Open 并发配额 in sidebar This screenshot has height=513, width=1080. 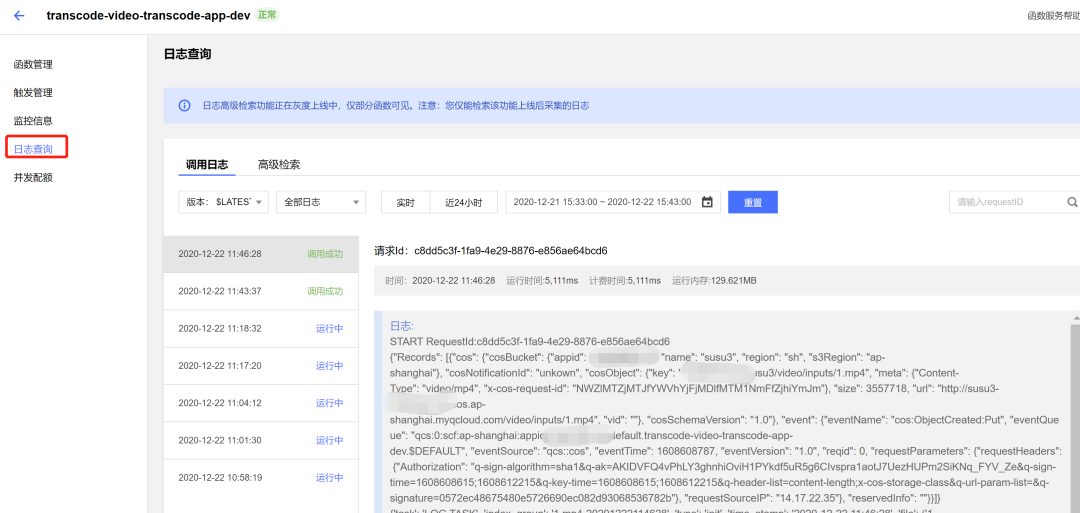(33, 177)
